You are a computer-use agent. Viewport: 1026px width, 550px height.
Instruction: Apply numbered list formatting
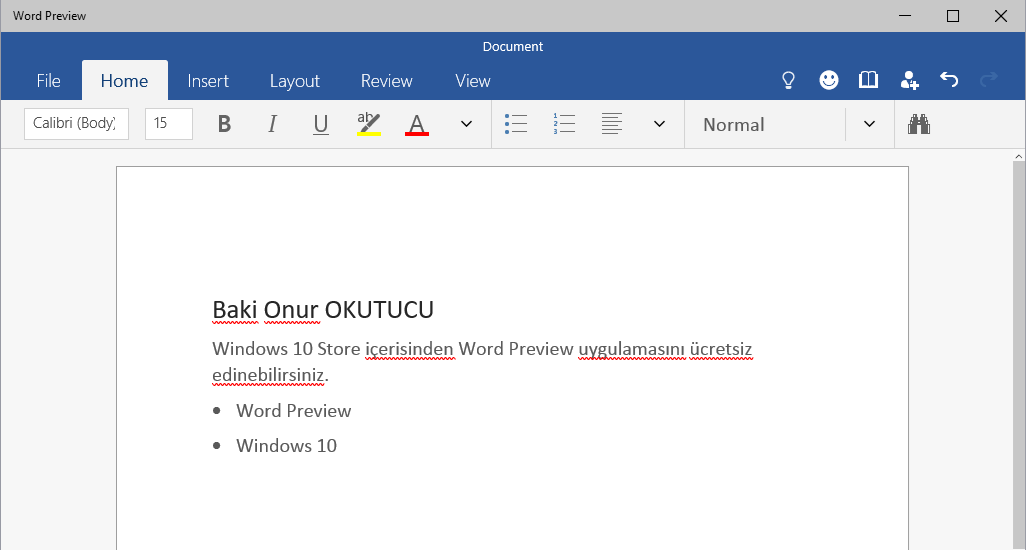pos(564,124)
